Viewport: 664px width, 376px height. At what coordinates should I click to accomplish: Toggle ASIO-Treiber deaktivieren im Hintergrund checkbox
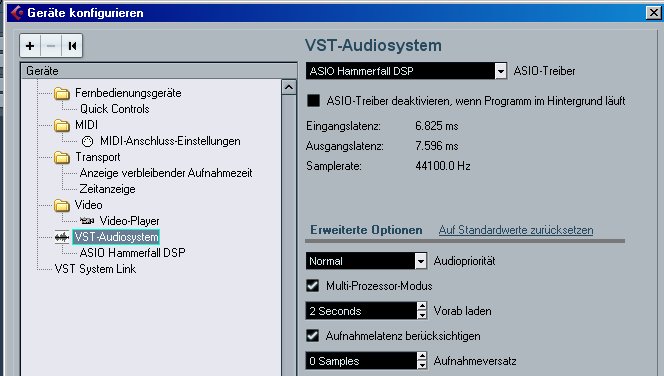pos(313,101)
